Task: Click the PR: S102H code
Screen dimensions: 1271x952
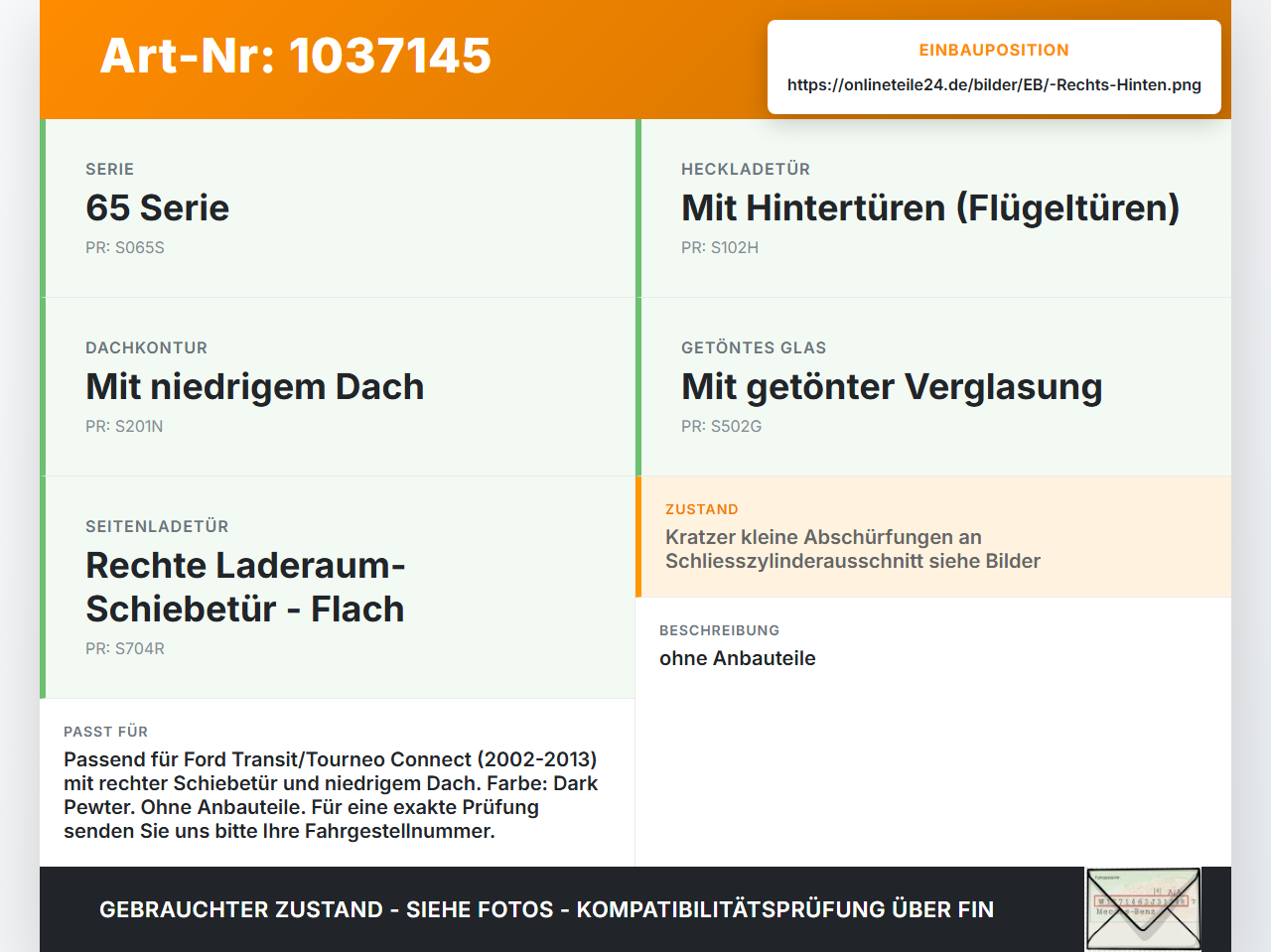Action: tap(720, 247)
